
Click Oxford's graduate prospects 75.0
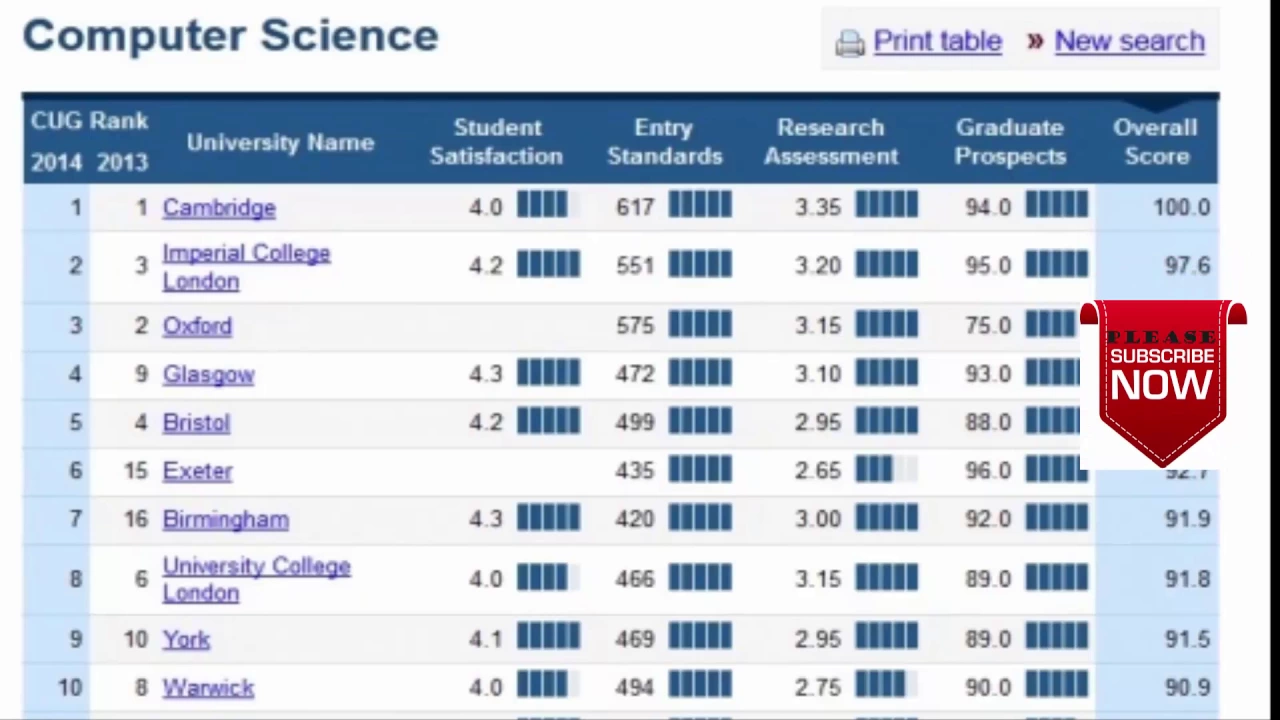pos(988,325)
